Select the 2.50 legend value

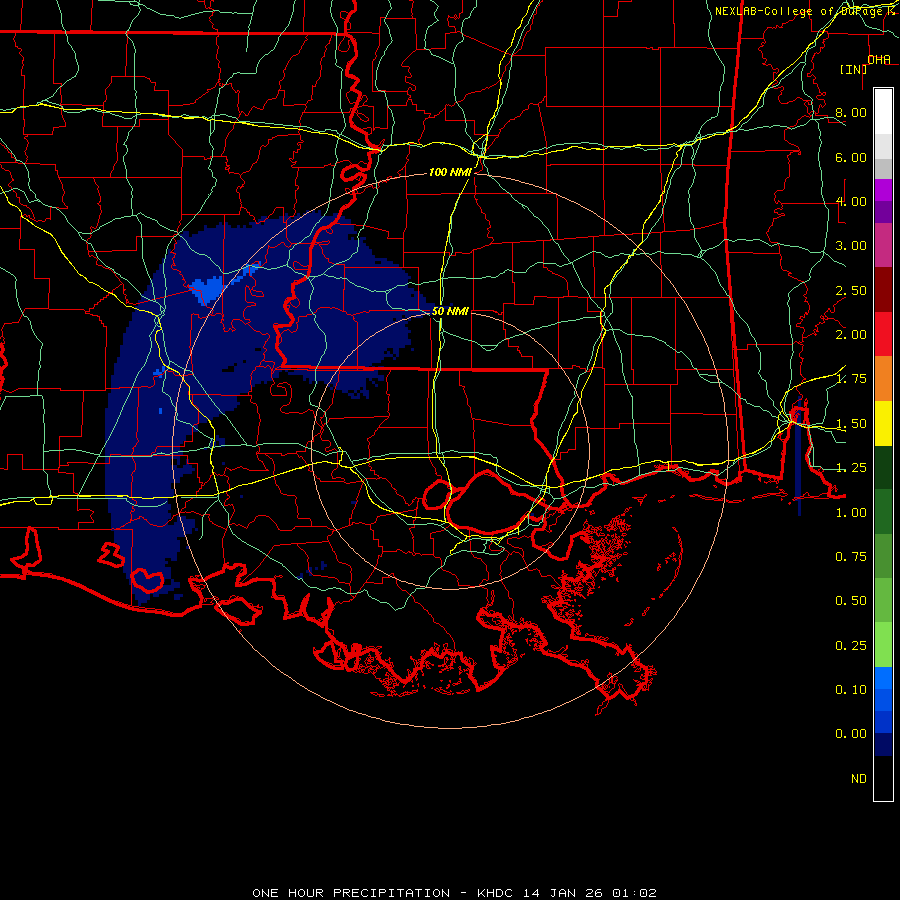pos(851,290)
